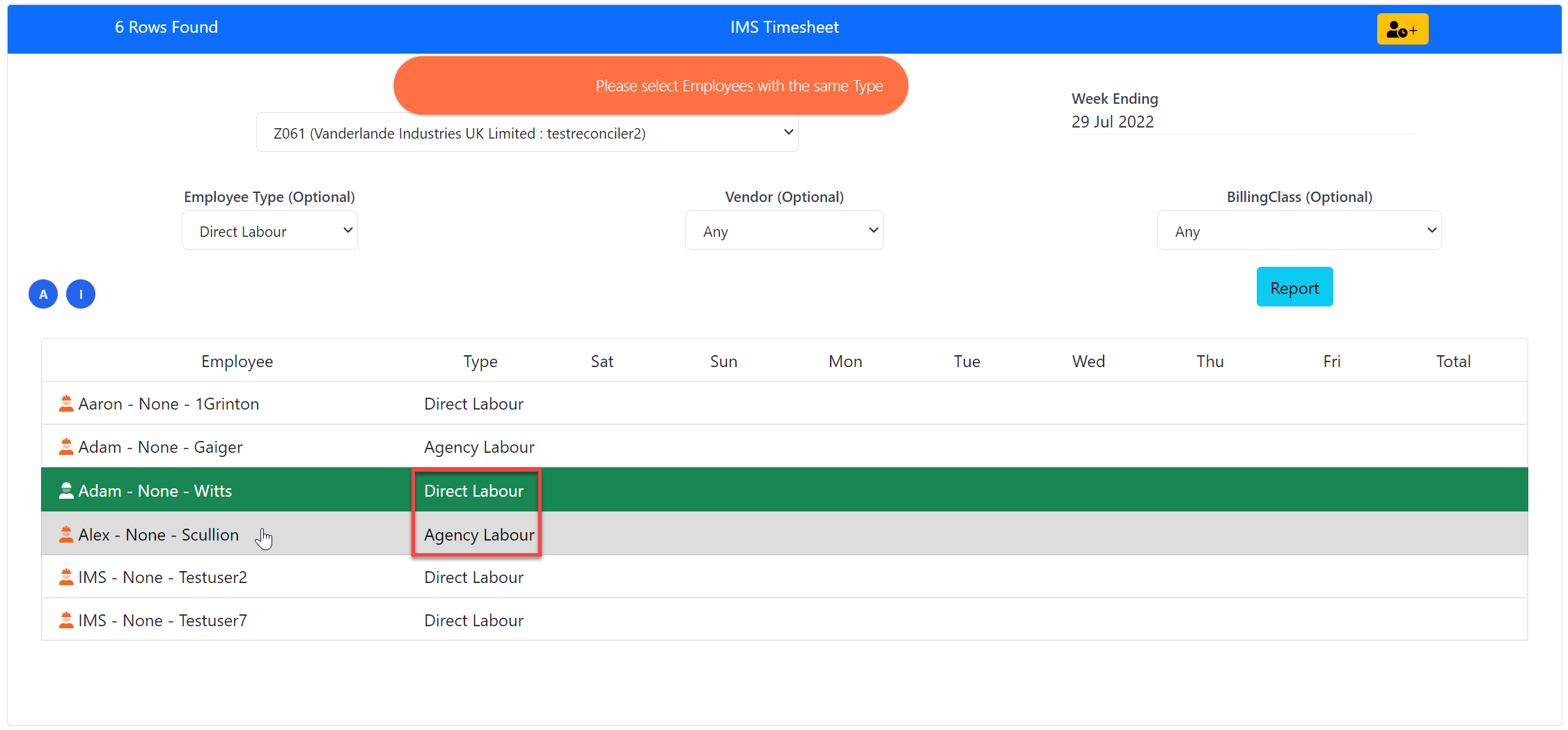
Task: Click Direct Labour type in Testuser2's row
Action: [473, 577]
